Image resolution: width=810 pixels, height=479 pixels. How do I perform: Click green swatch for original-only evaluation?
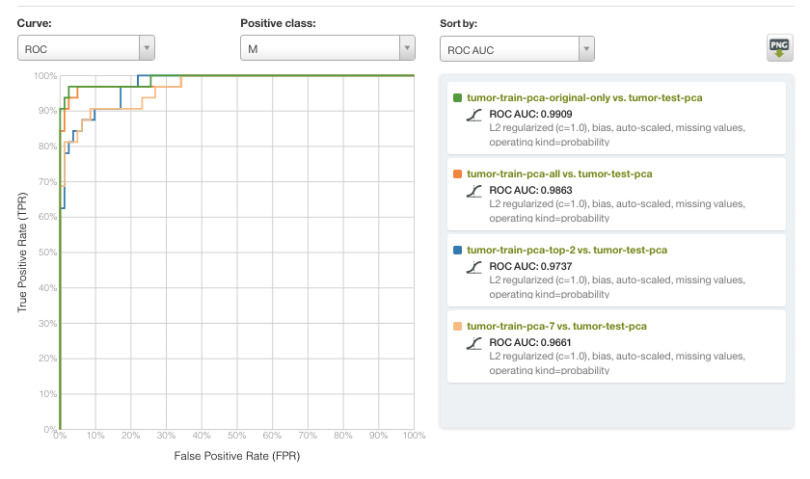coord(458,98)
